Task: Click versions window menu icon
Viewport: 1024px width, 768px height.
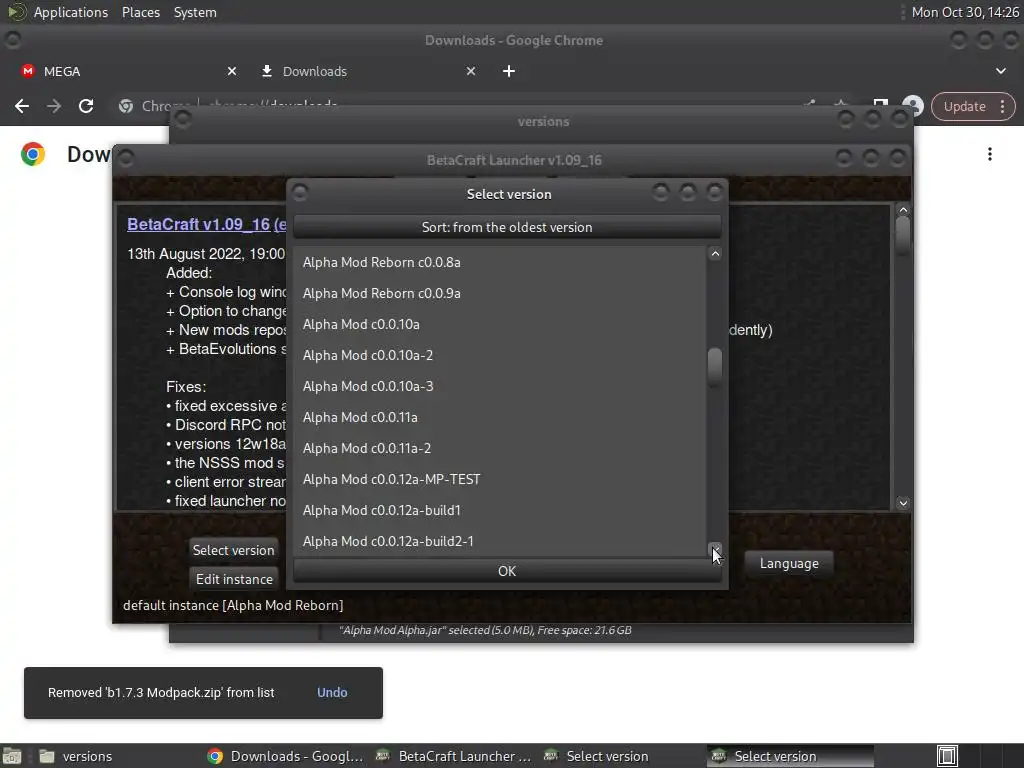Action: tap(183, 120)
